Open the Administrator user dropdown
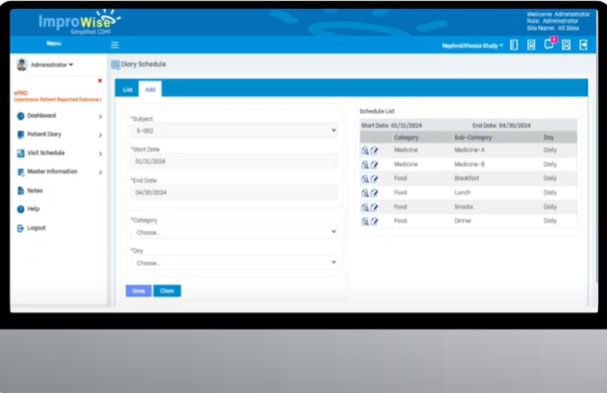 coord(52,65)
